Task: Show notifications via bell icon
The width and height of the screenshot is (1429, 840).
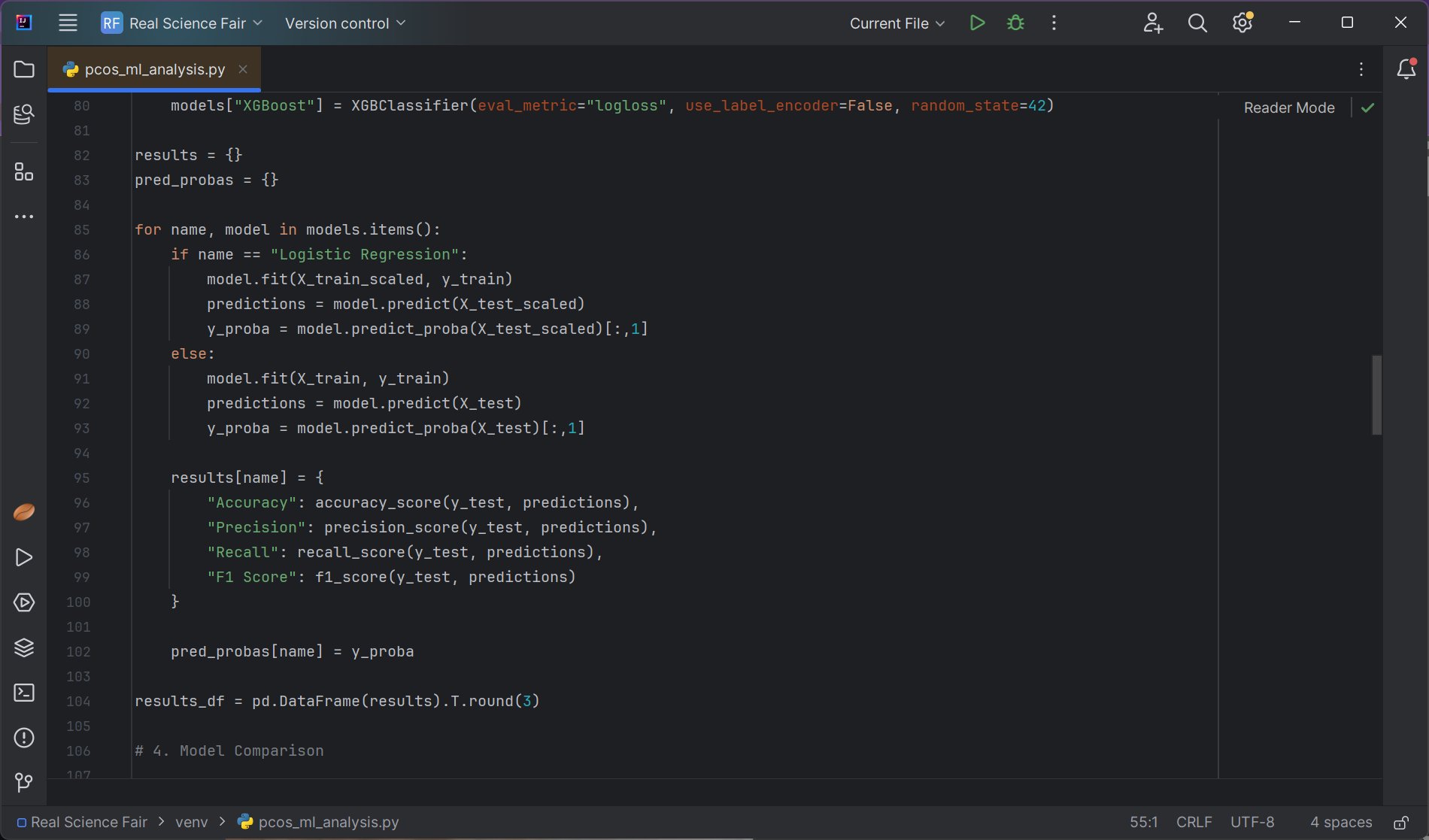Action: [x=1406, y=69]
